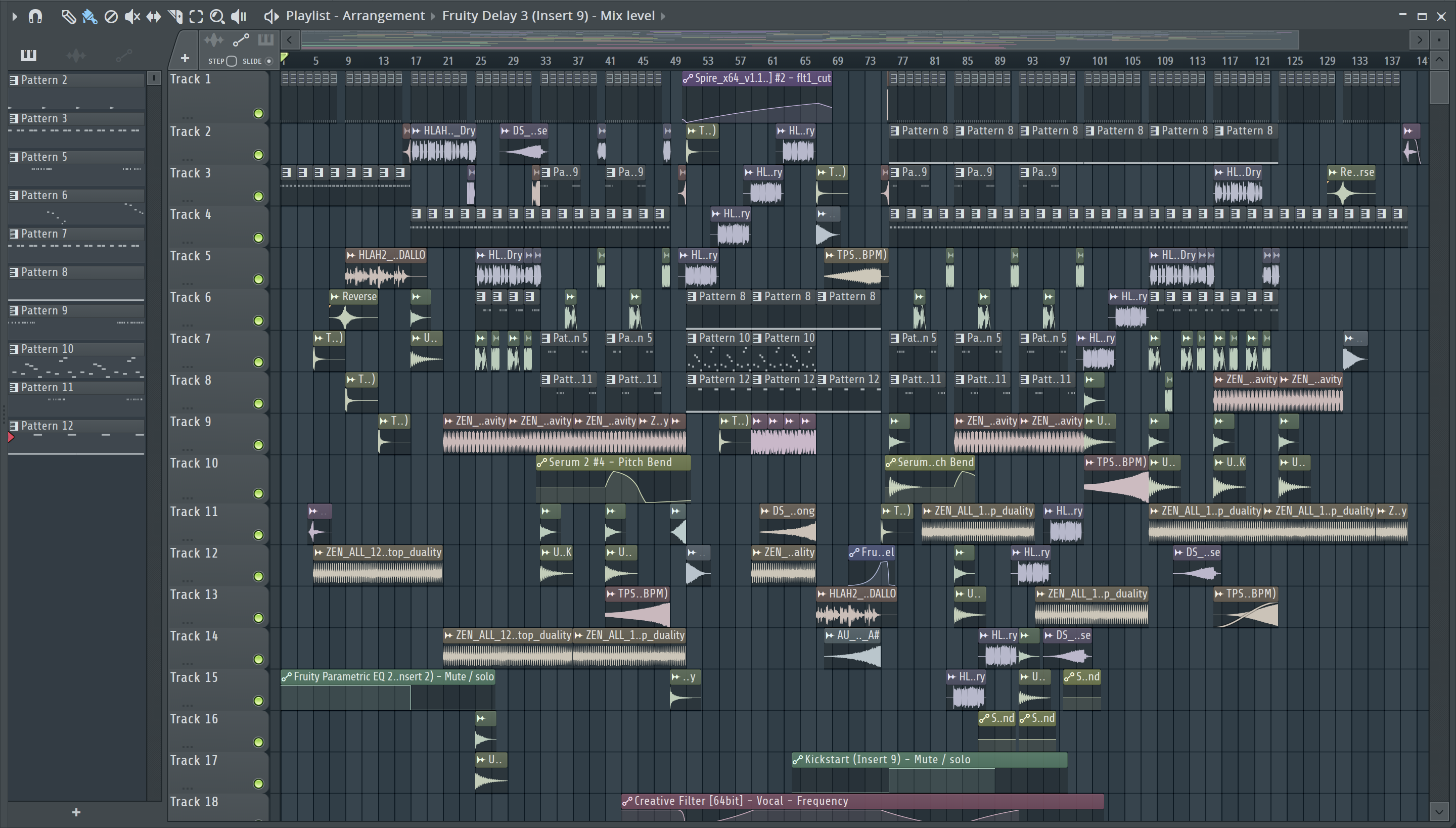
Task: Expand arrow after Arrangement label
Action: pyautogui.click(x=433, y=16)
